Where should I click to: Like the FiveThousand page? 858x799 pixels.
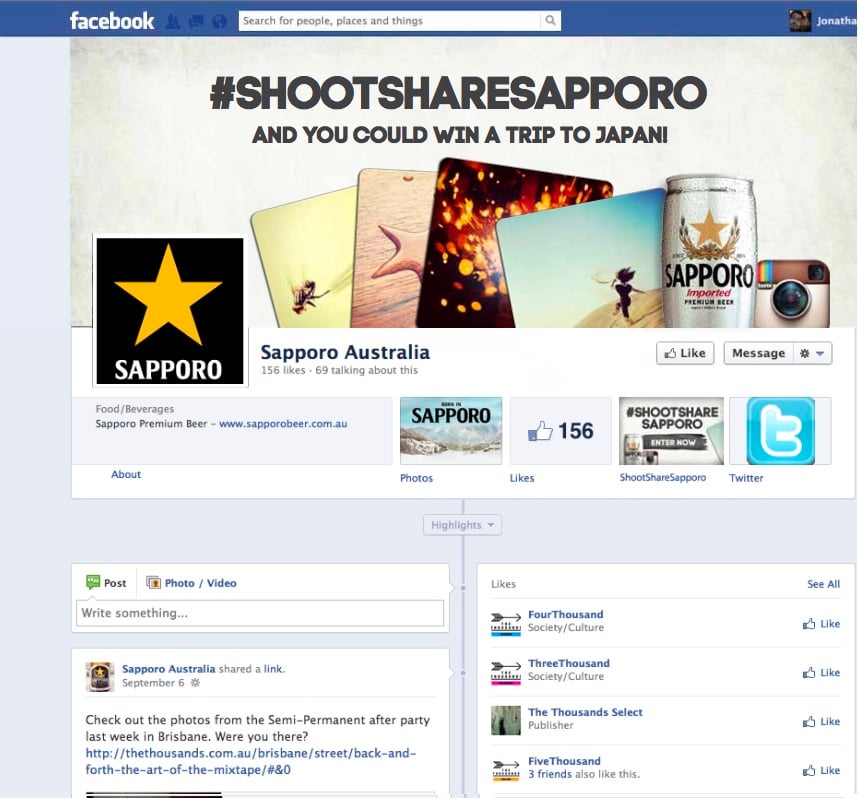821,771
